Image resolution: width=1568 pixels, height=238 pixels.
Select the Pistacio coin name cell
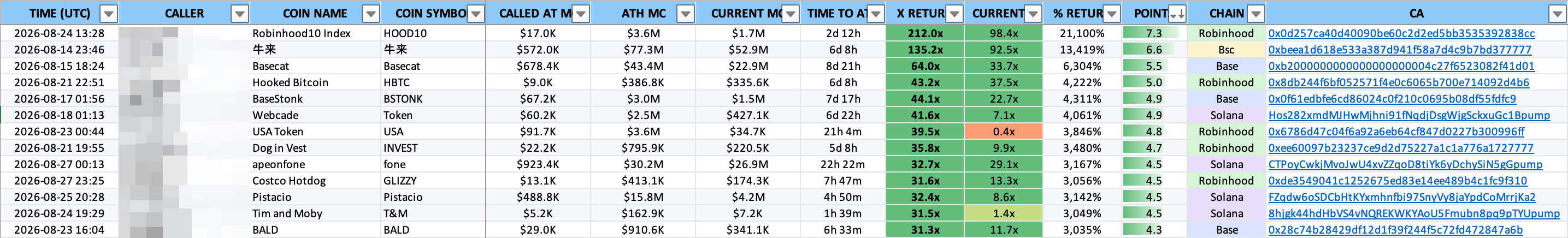coord(315,198)
